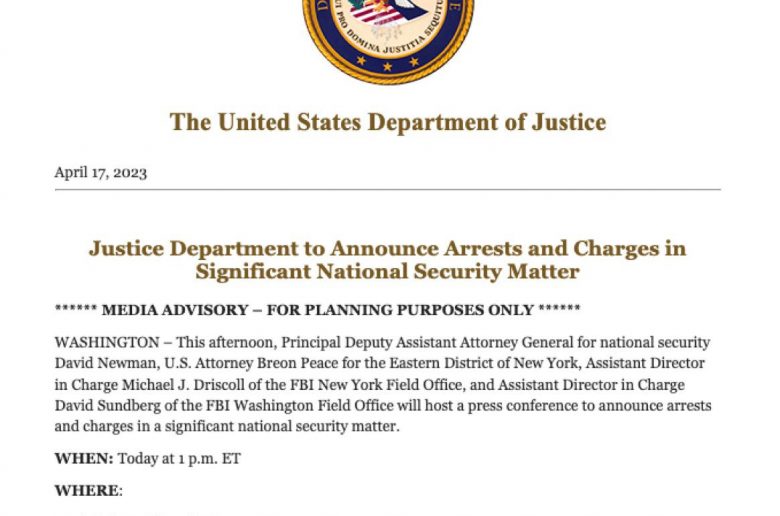Click the horizontal divider below the date
The height and width of the screenshot is (516, 780).
point(388,189)
